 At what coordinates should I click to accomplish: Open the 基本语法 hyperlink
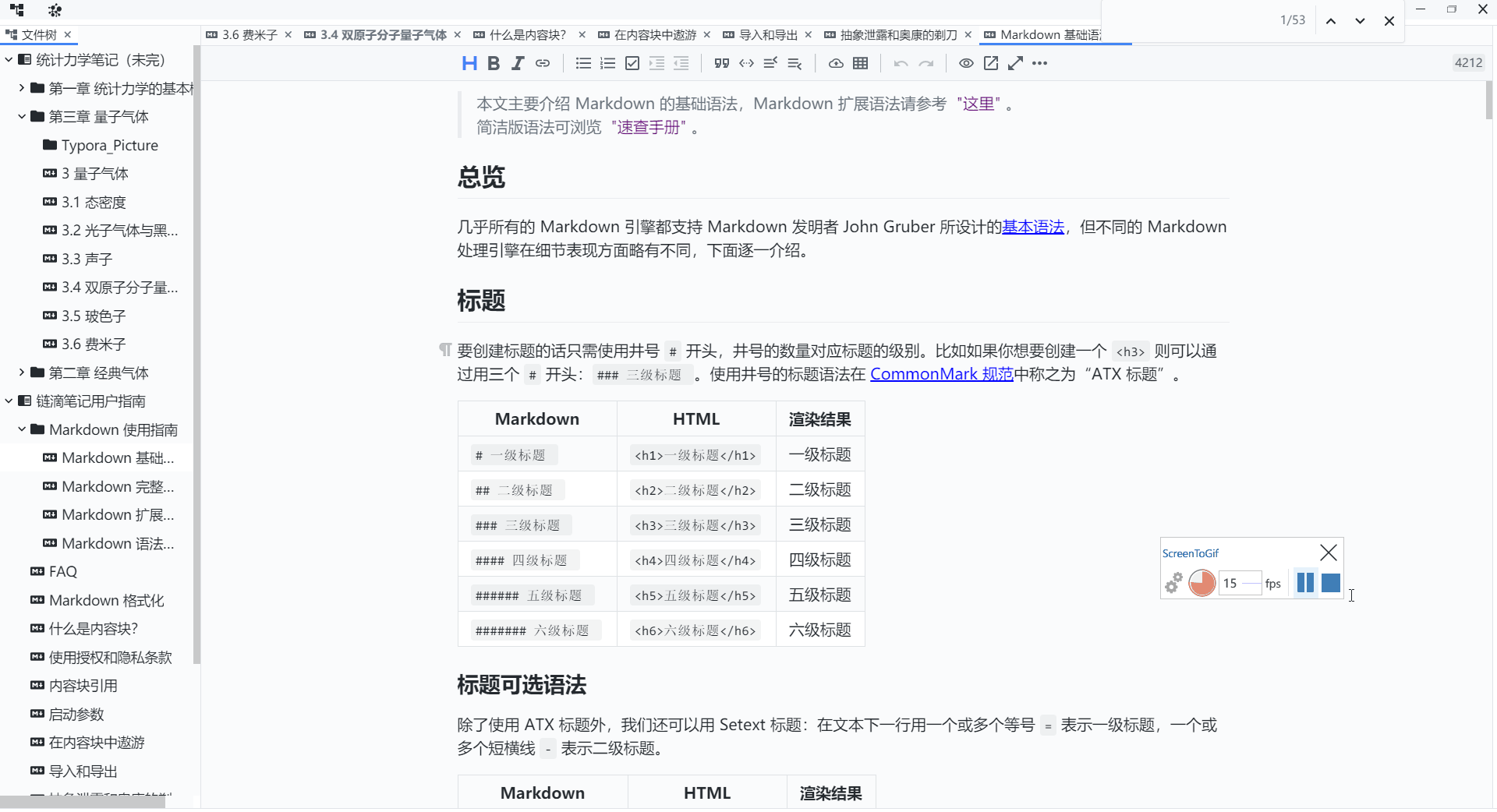coord(1033,227)
